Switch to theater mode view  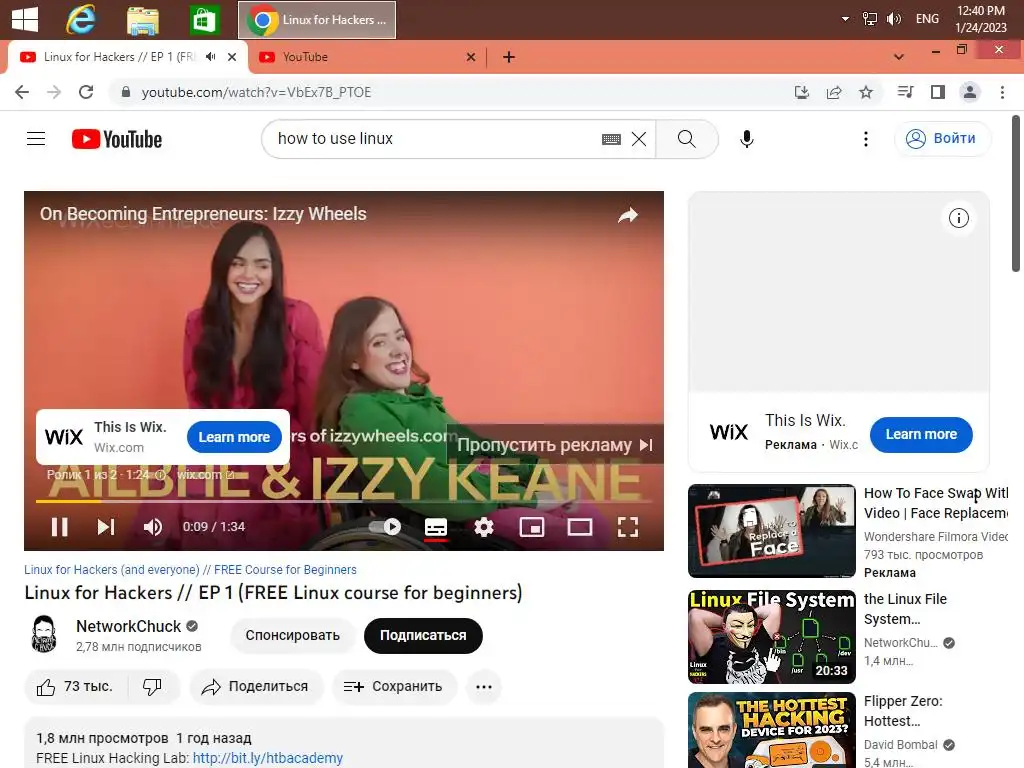pos(580,526)
